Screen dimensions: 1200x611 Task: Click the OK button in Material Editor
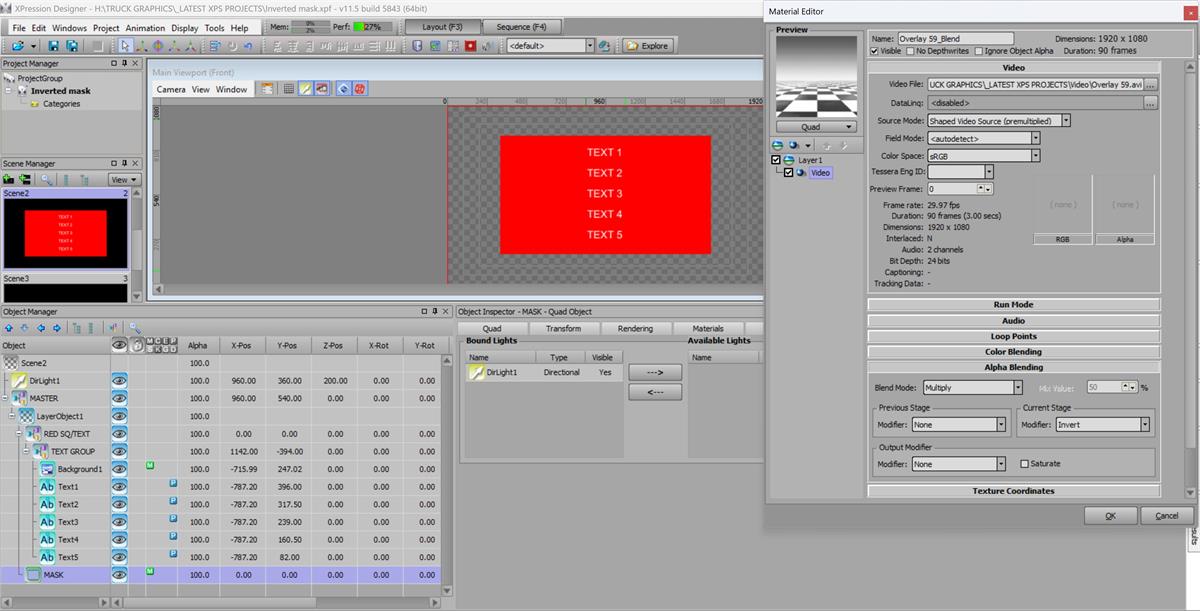(x=1110, y=516)
